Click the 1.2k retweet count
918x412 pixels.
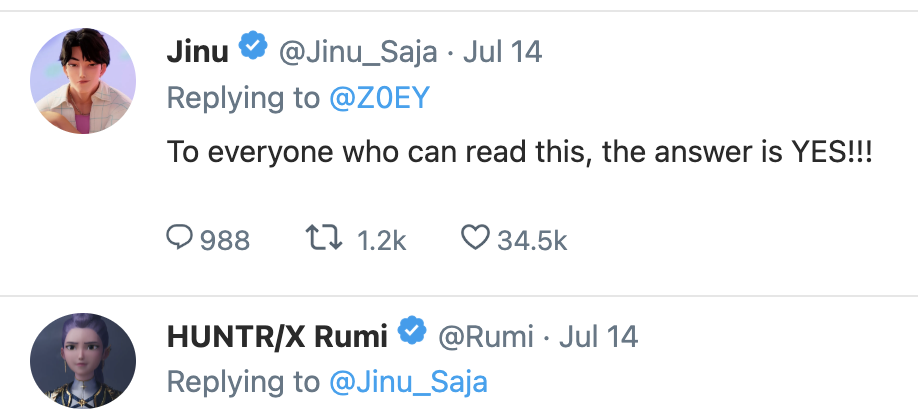click(x=381, y=240)
